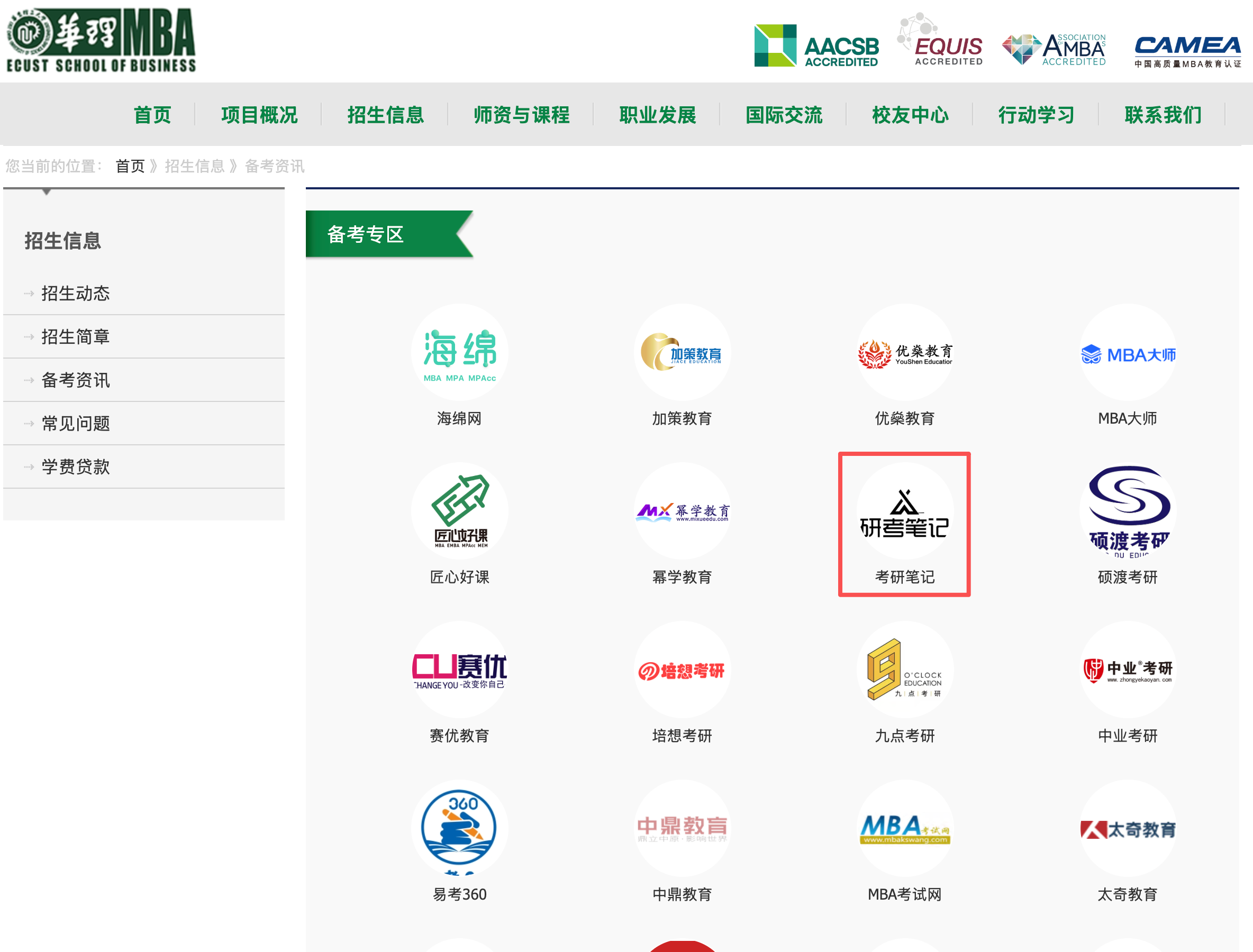
Task: Click the 太奇教育 text label
Action: tap(1128, 895)
